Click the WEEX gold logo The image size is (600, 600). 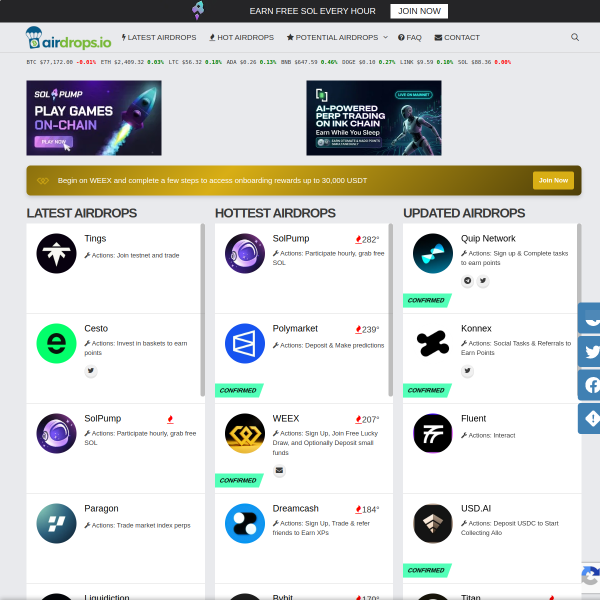[x=245, y=433]
